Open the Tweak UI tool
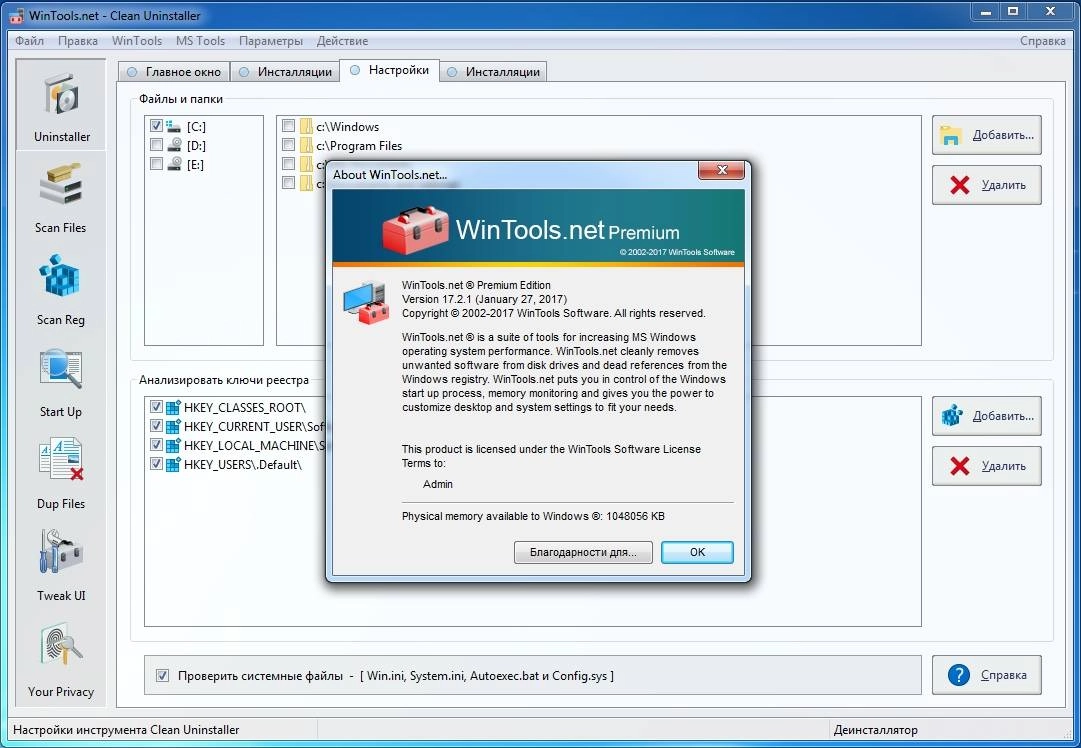The image size is (1081, 748). coord(61,565)
